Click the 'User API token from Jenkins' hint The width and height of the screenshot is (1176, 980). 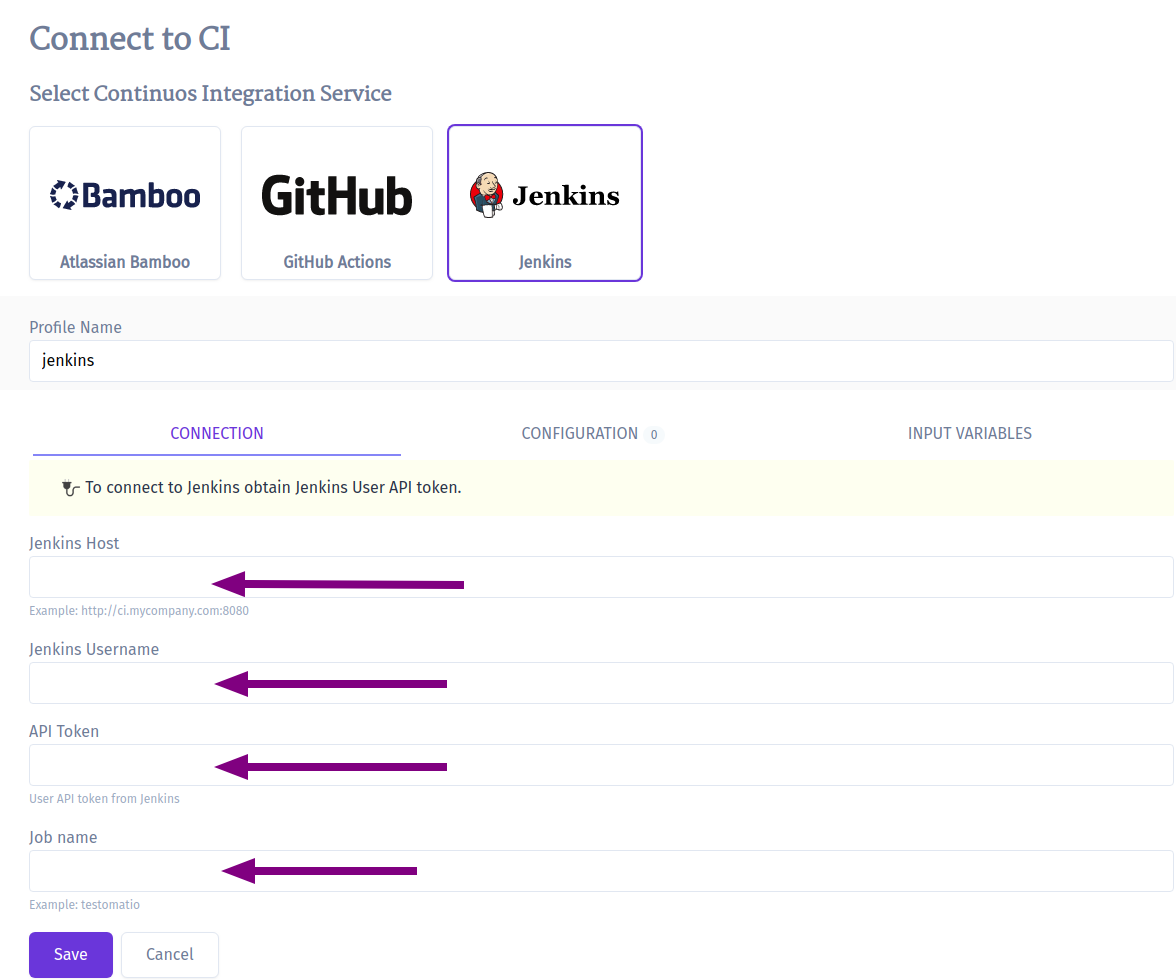pyautogui.click(x=104, y=799)
